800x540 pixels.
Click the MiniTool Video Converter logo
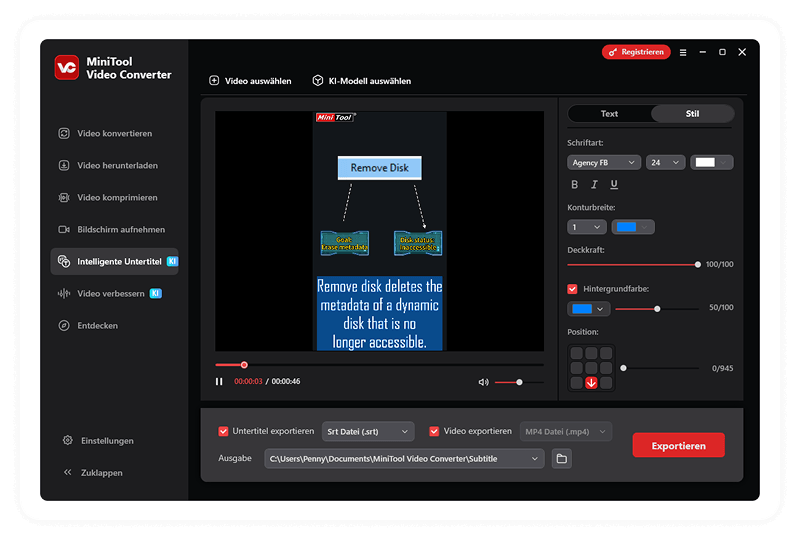[67, 67]
